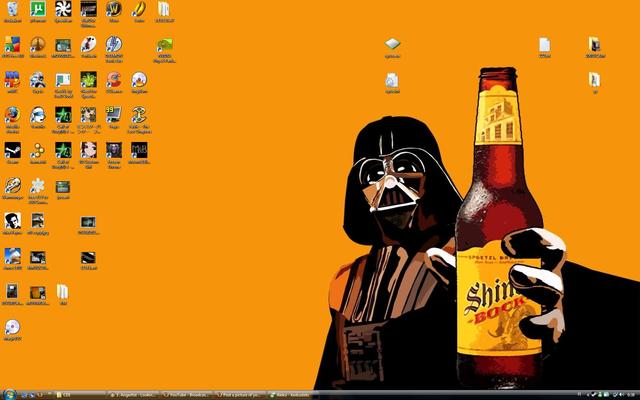640x400 pixels.
Task: Switch to the 'Post a picture' taskbar button
Action: coord(240,395)
